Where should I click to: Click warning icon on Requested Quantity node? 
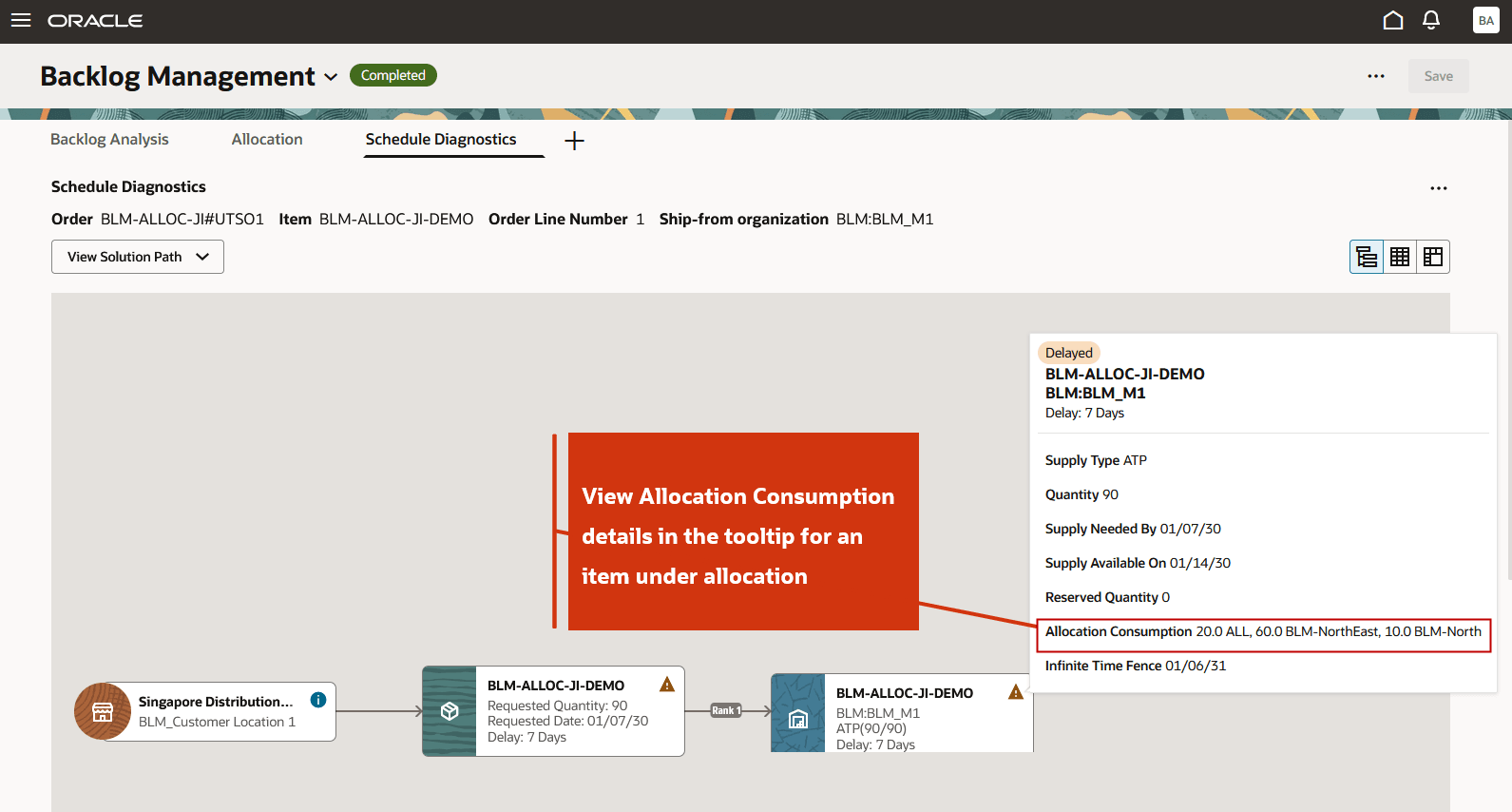pos(667,685)
